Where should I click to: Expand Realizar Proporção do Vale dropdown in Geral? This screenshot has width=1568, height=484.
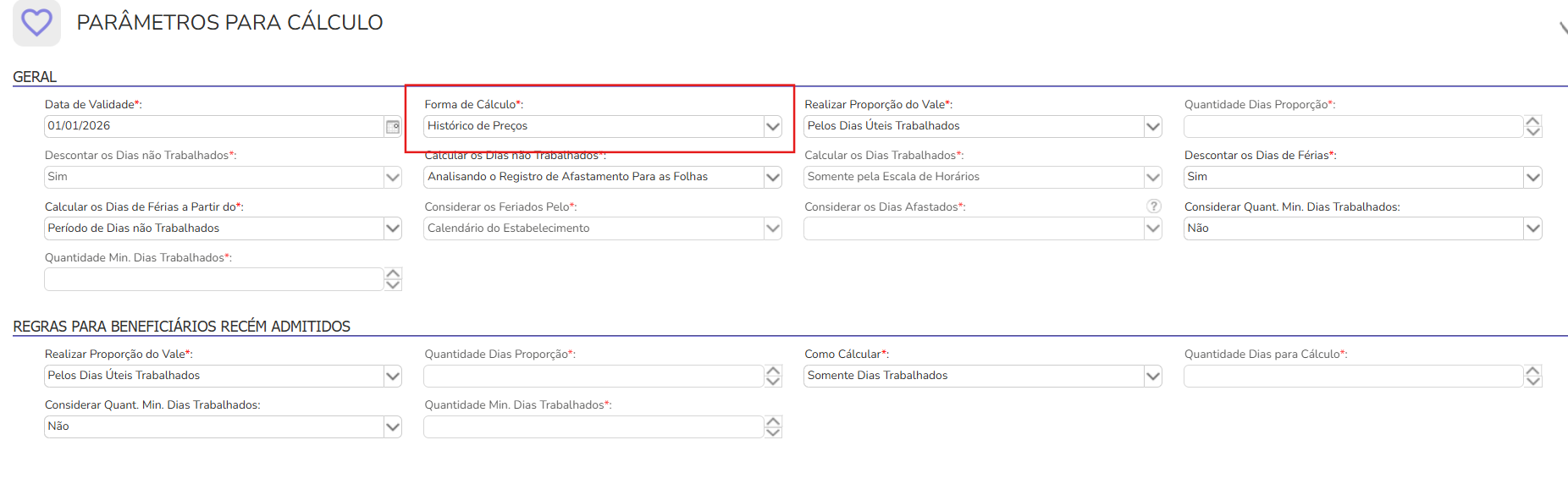click(x=1152, y=127)
